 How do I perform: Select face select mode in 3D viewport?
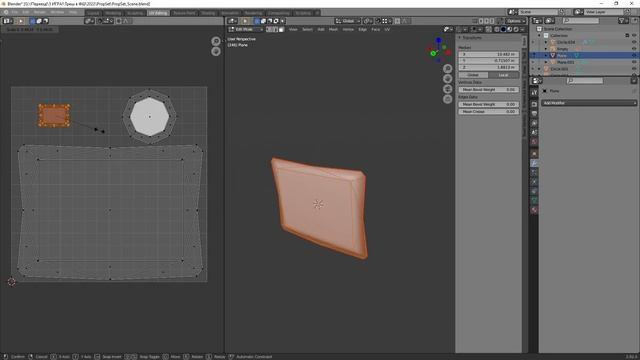point(281,29)
